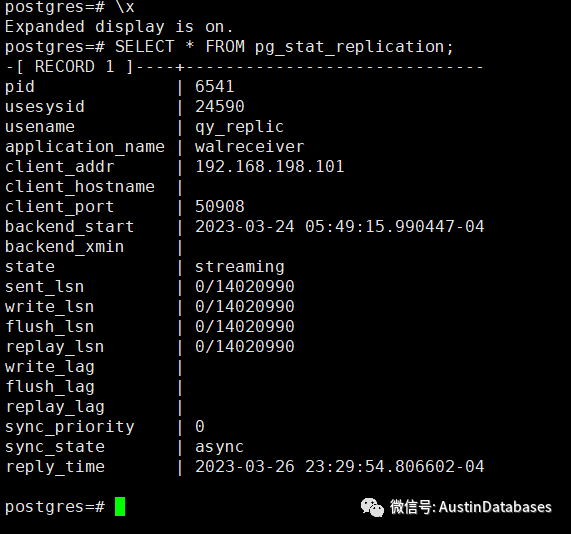Click the write_lsn field label
The width and height of the screenshot is (571, 534).
[x=50, y=307]
